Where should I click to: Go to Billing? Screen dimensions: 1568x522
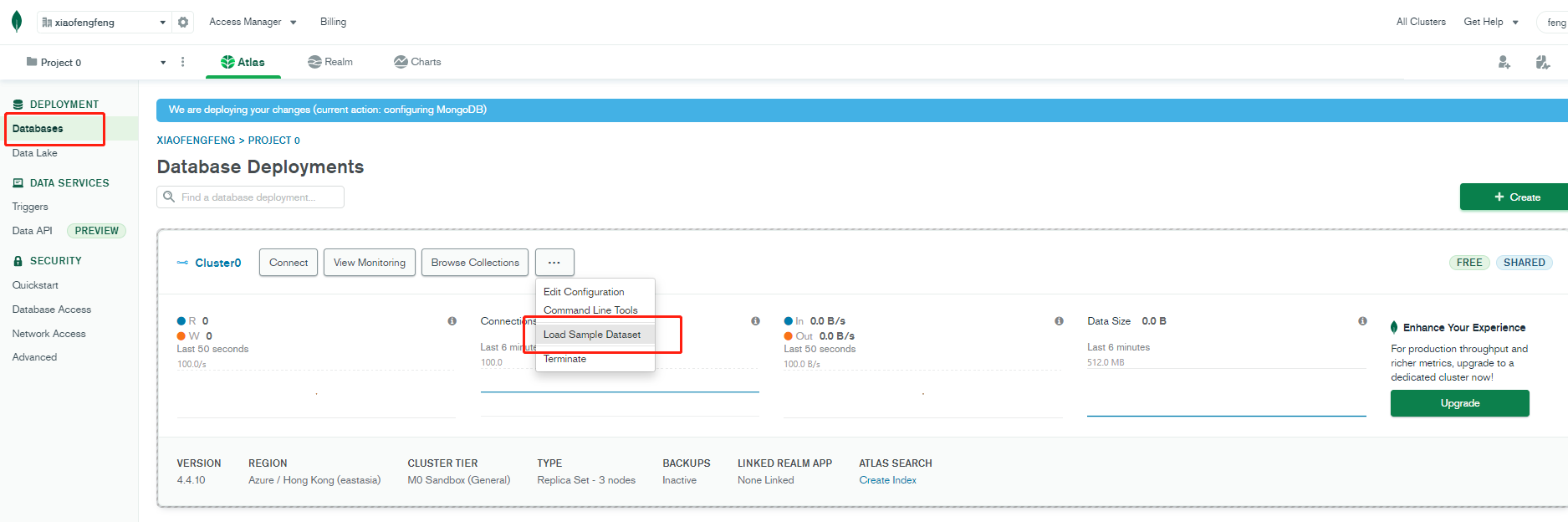coord(333,22)
